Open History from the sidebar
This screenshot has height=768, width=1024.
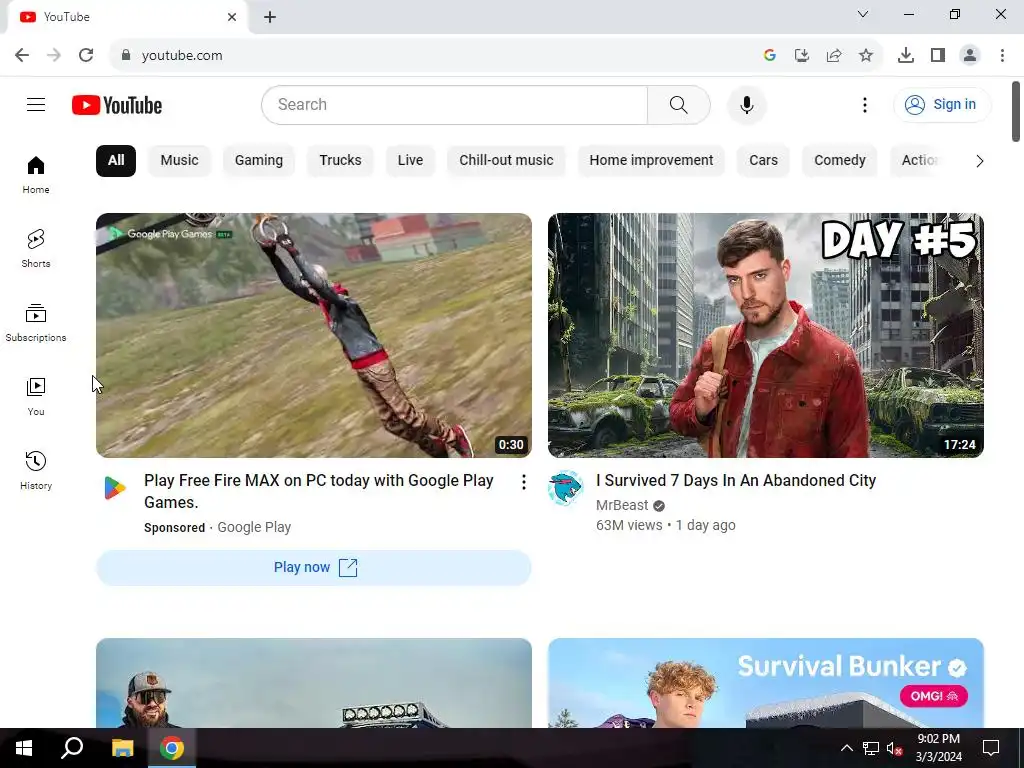coord(36,470)
